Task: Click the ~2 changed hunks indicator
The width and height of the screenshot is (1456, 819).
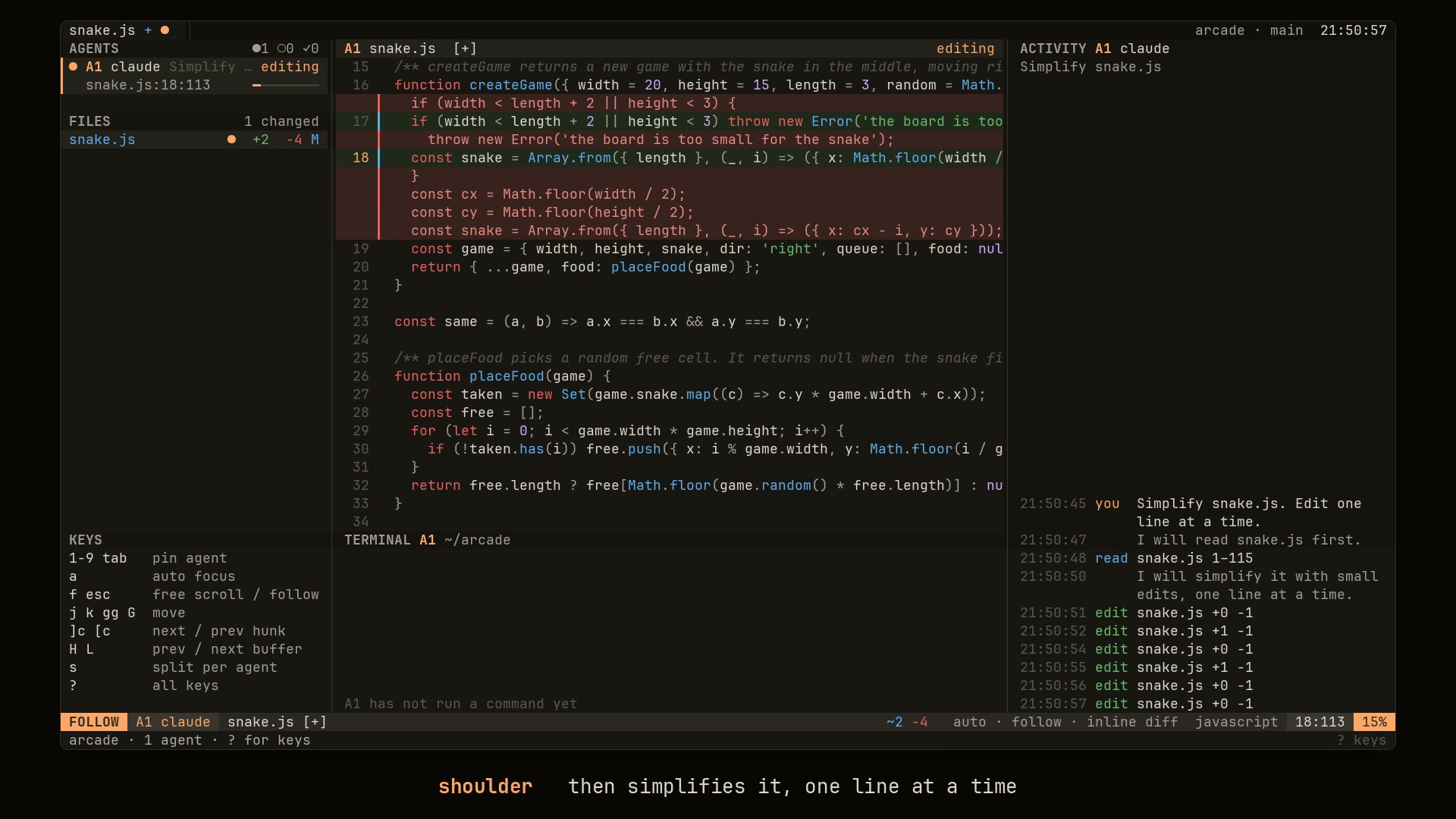Action: 895,722
